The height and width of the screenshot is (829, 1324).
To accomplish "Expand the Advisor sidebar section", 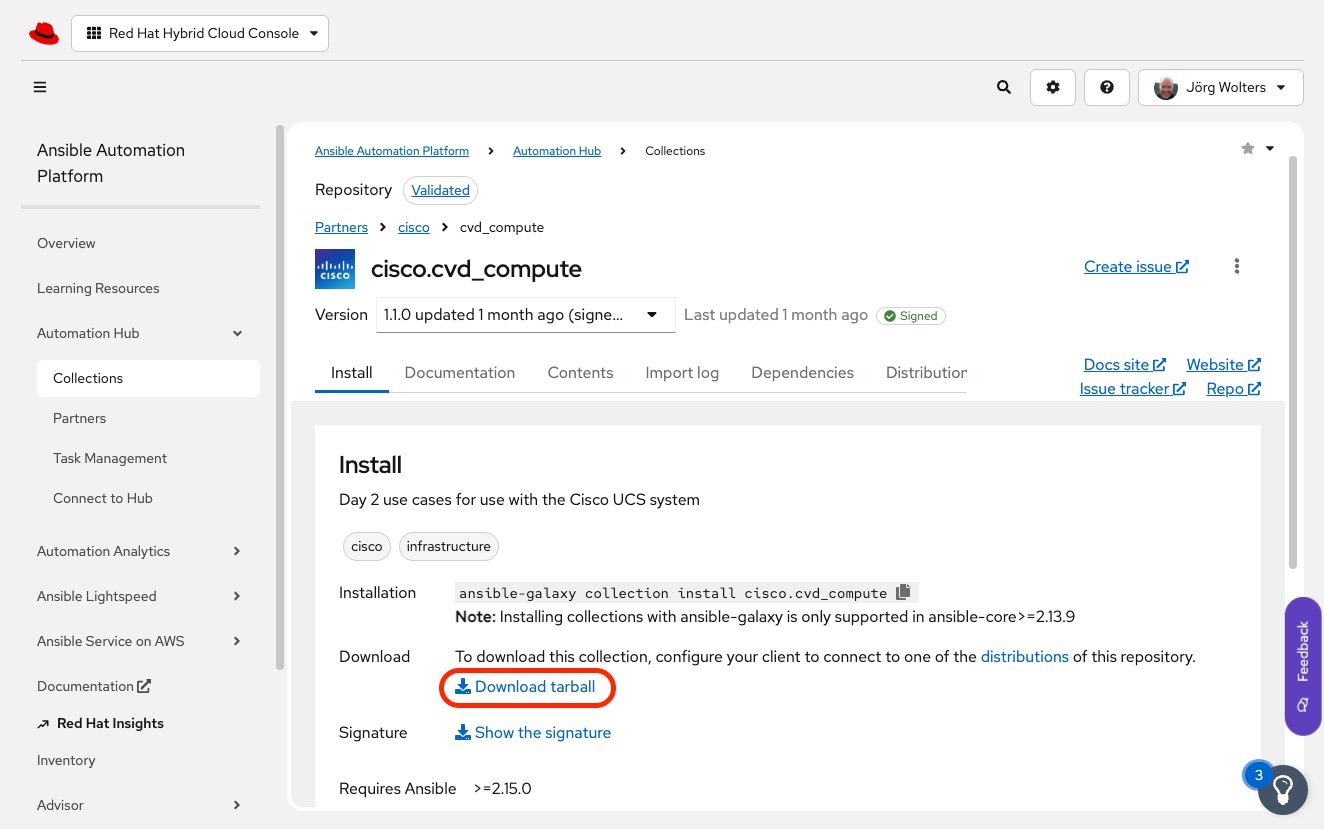I will (140, 805).
